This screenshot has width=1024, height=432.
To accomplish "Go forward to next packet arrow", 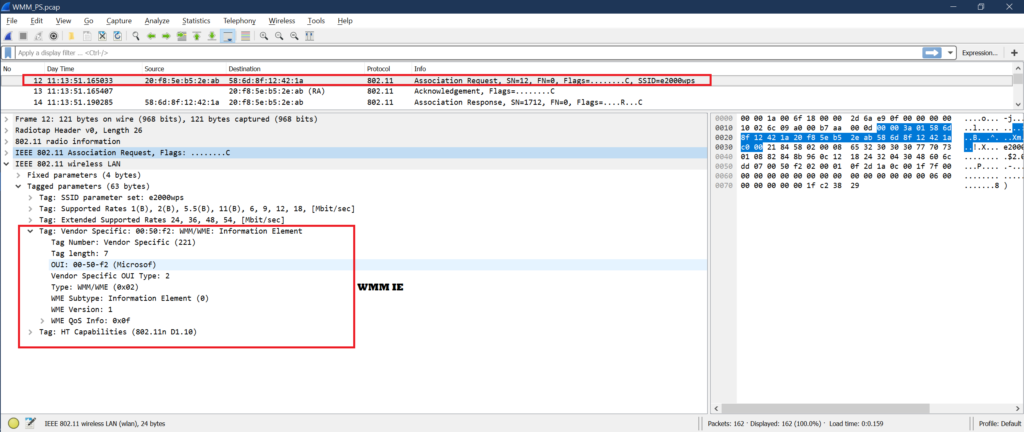I will pyautogui.click(x=166, y=36).
